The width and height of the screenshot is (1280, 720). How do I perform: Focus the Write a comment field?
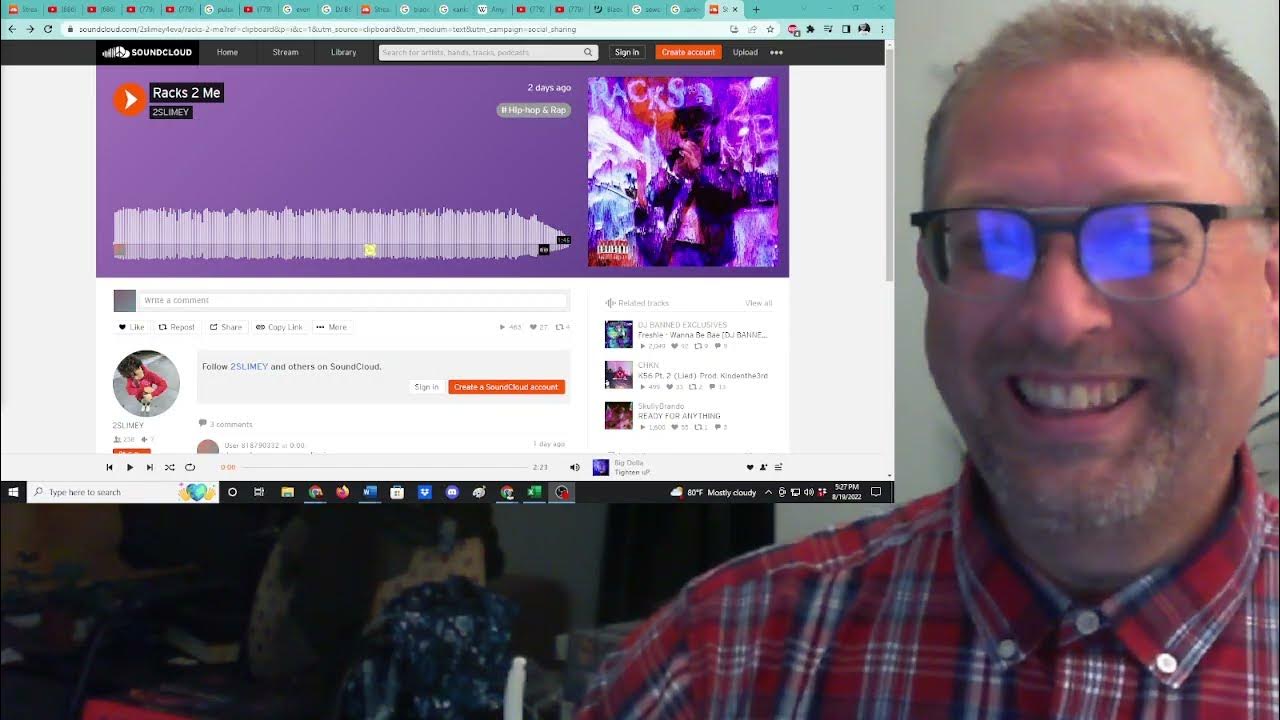pos(354,300)
